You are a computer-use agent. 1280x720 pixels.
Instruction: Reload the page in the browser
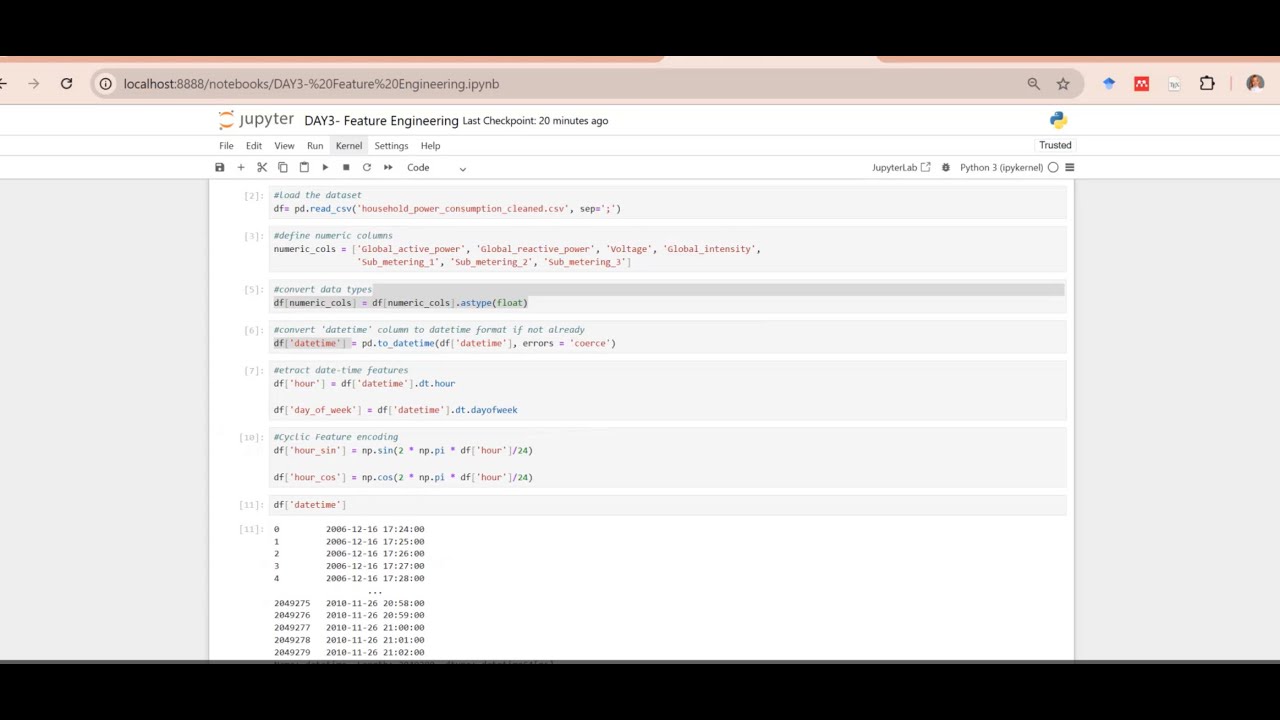(66, 84)
